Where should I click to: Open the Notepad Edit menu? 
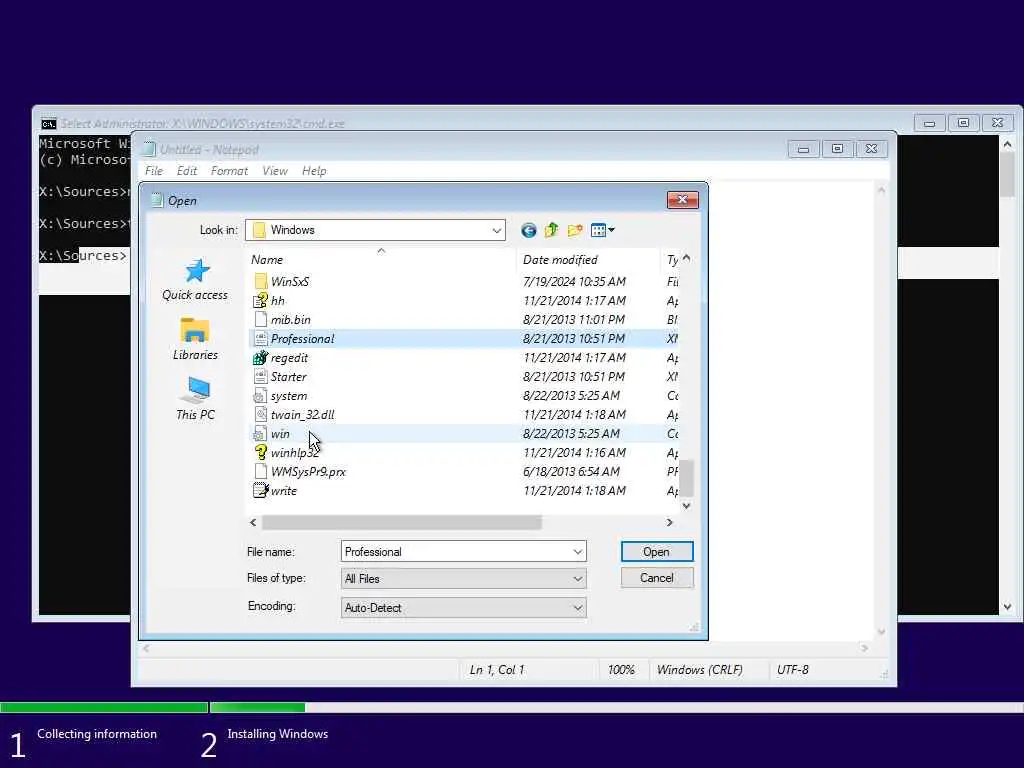coord(187,171)
